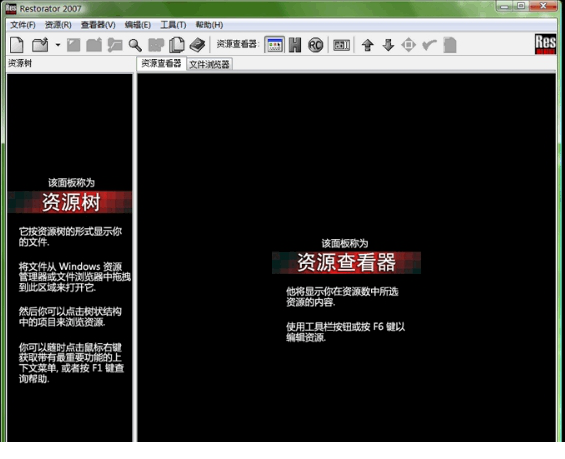Switch to the 文件浏览器 tab
This screenshot has height=459, width=565.
click(209, 64)
